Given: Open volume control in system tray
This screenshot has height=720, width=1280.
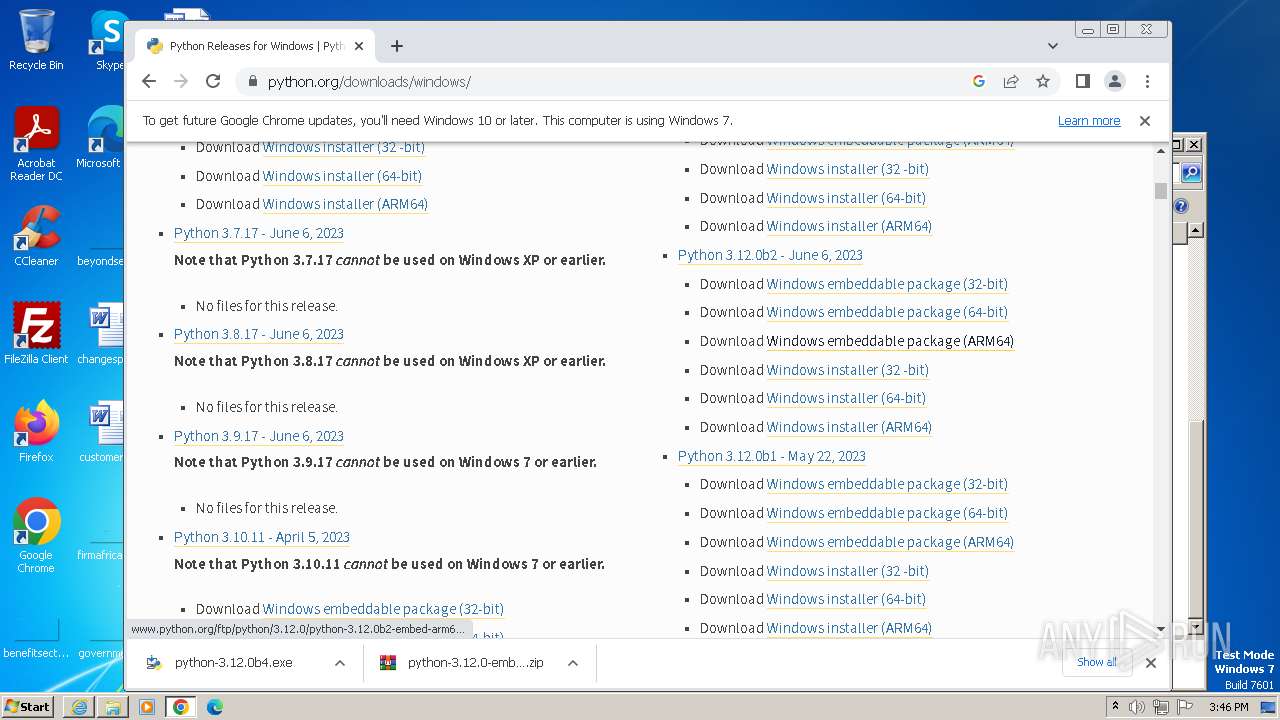Looking at the screenshot, I should pos(1137,707).
